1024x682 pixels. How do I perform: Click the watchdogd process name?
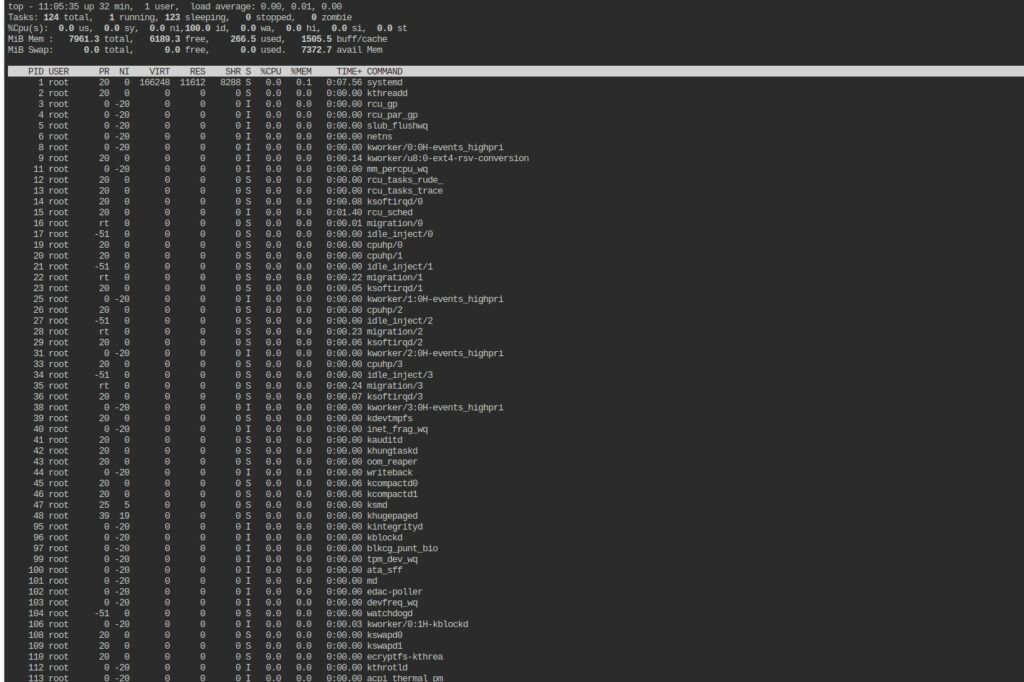tap(391, 613)
